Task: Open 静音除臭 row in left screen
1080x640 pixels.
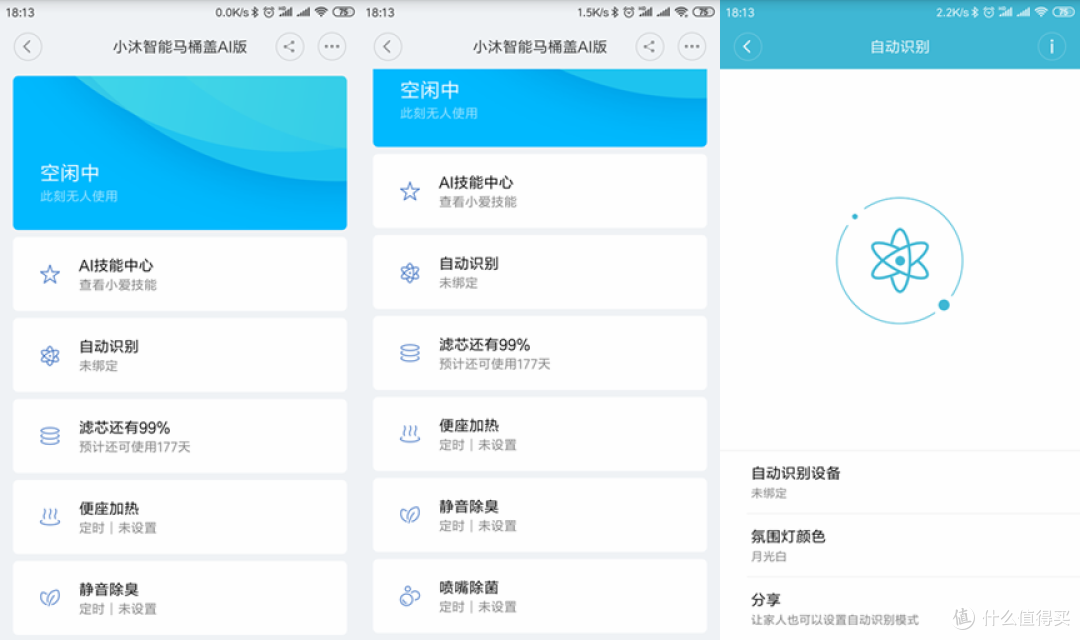Action: coord(180,597)
